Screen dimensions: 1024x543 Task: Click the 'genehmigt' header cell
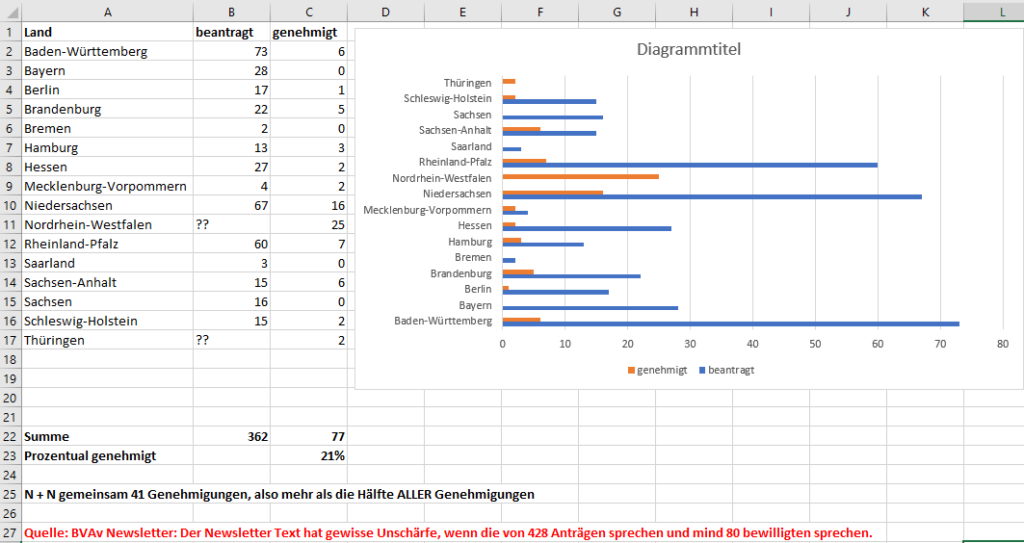coord(309,32)
